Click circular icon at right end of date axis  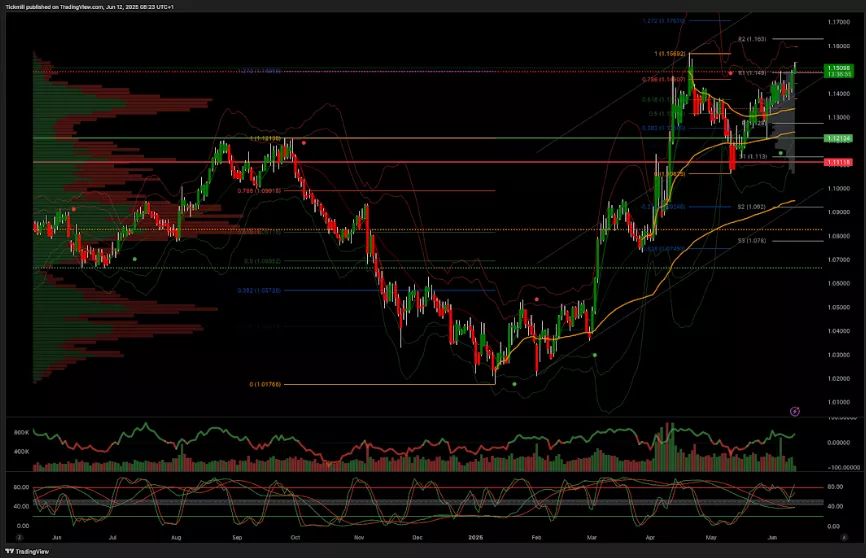856,537
